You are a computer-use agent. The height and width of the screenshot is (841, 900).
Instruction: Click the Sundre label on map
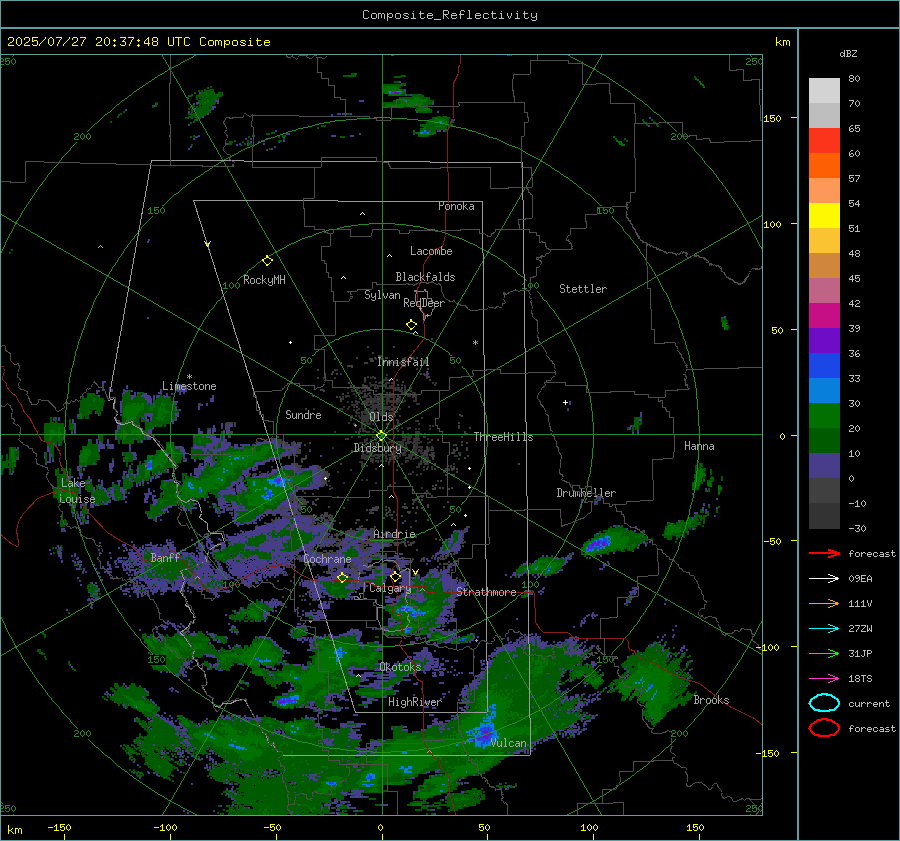303,414
